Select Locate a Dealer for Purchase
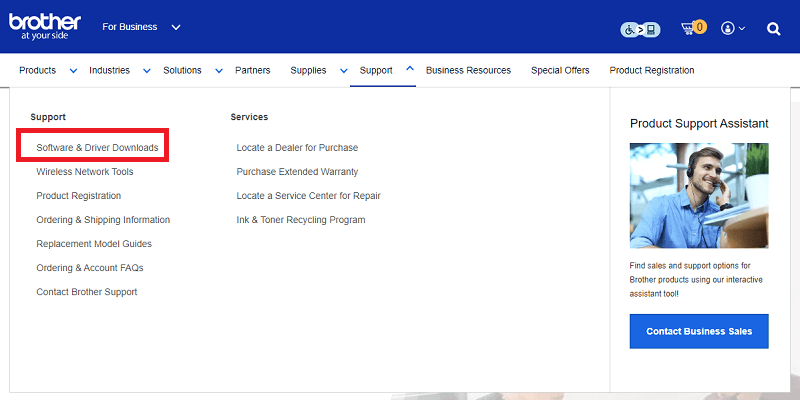 tap(297, 148)
